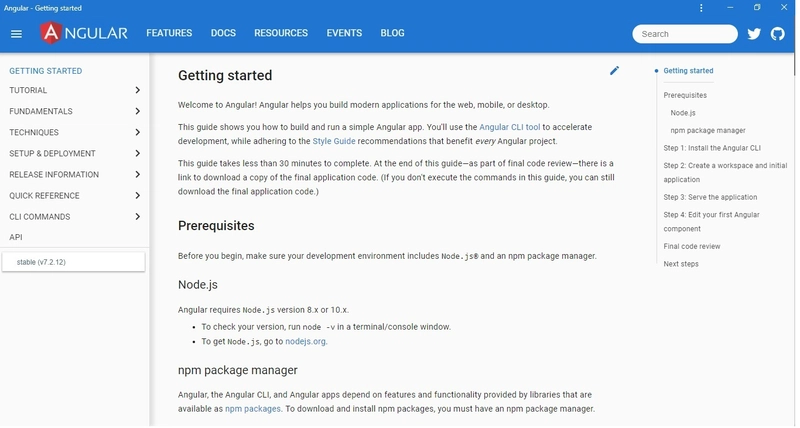
Task: Click the "Prerequisites" section heading
Action: click(x=216, y=226)
